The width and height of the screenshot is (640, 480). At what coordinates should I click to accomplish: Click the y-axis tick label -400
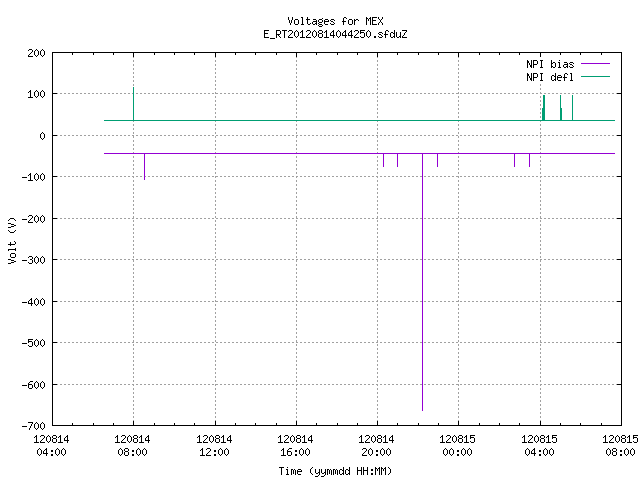pyautogui.click(x=33, y=302)
